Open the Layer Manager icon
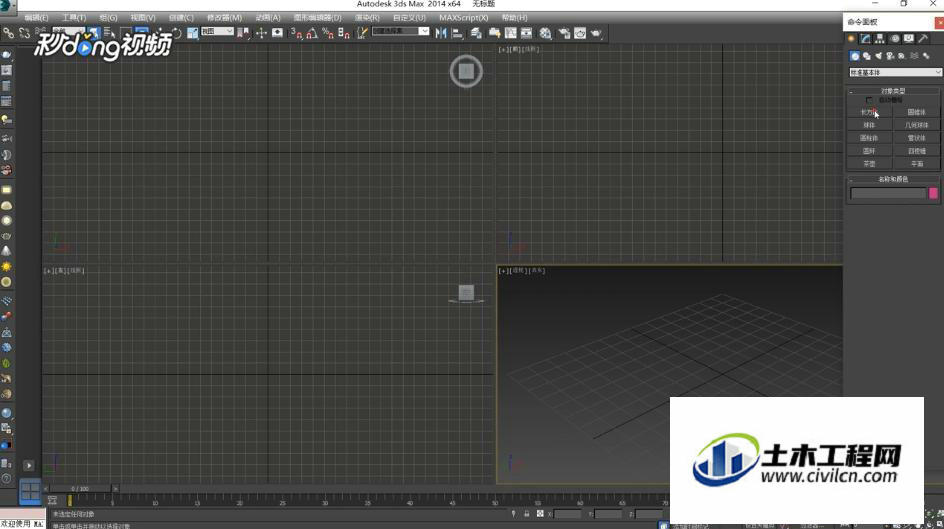 tap(476, 32)
